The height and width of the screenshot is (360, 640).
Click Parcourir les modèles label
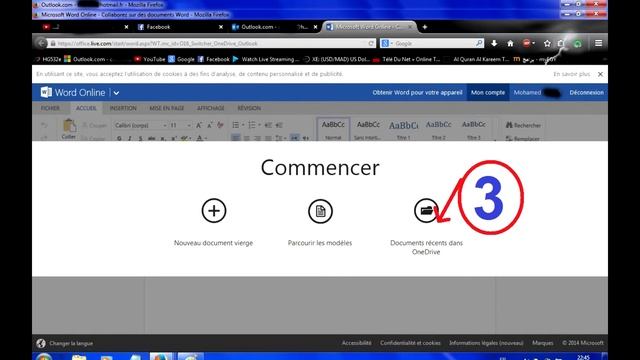click(x=320, y=243)
